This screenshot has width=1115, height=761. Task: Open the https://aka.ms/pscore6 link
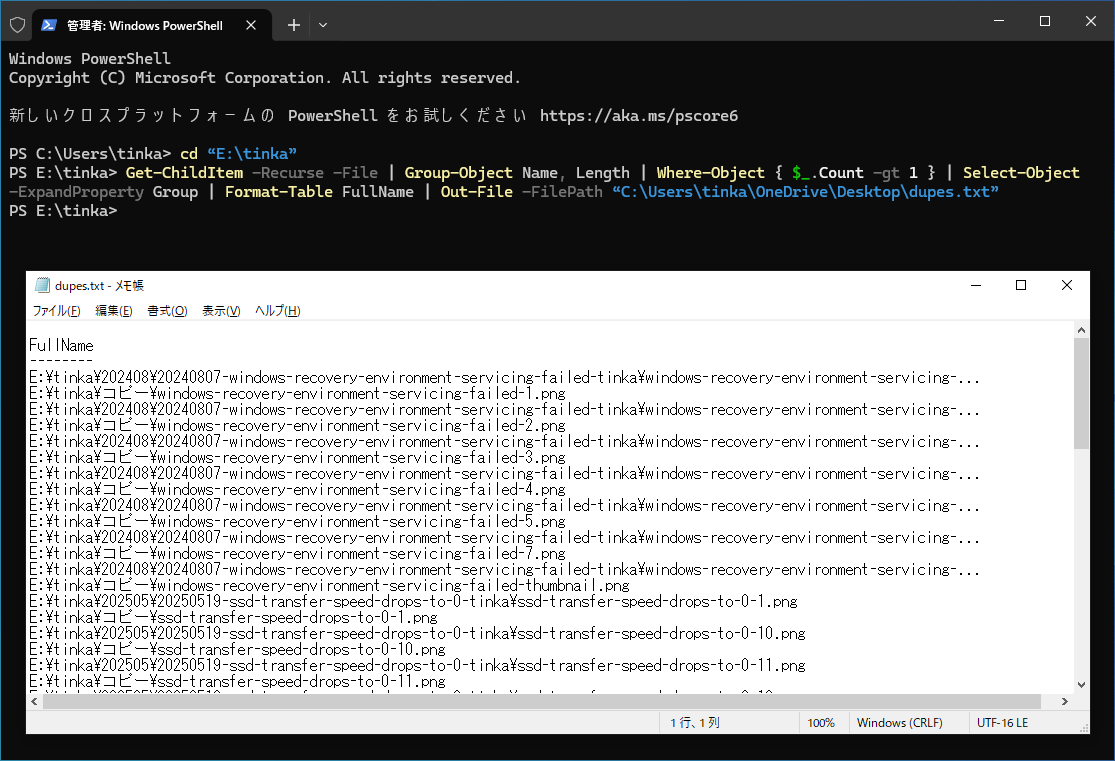(639, 115)
